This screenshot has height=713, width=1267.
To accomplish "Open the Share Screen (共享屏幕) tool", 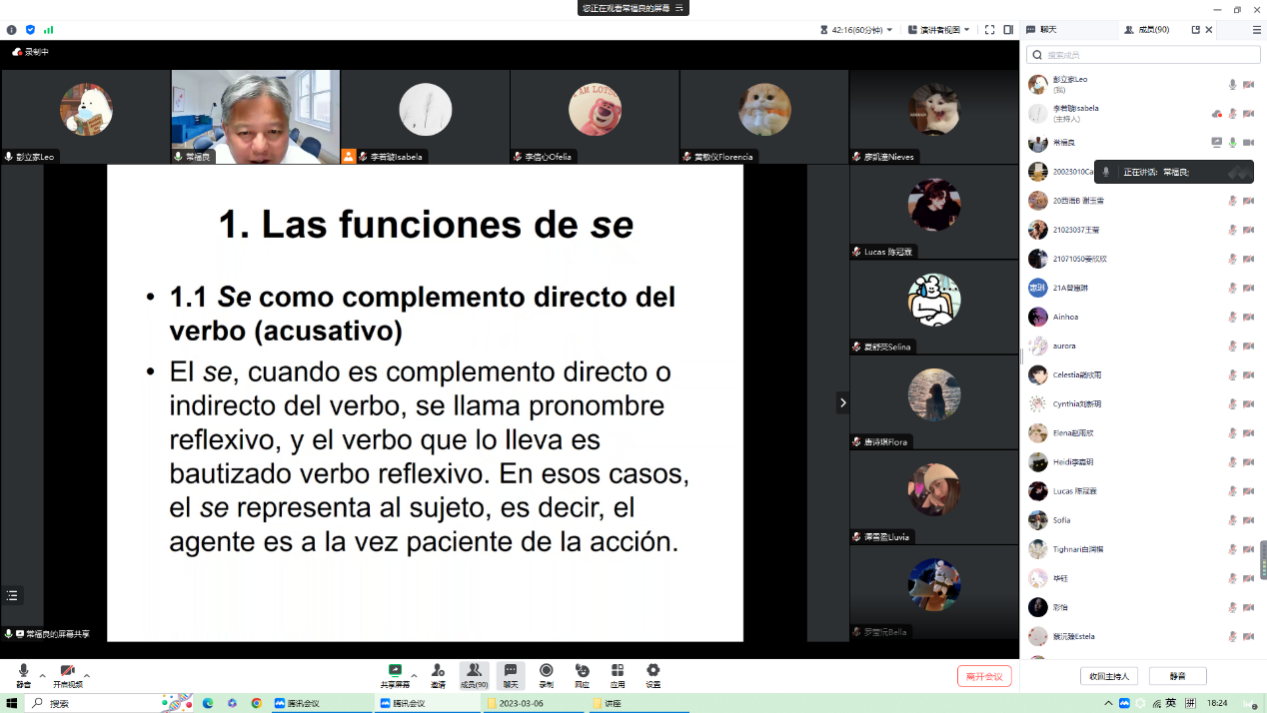I will coord(395,675).
